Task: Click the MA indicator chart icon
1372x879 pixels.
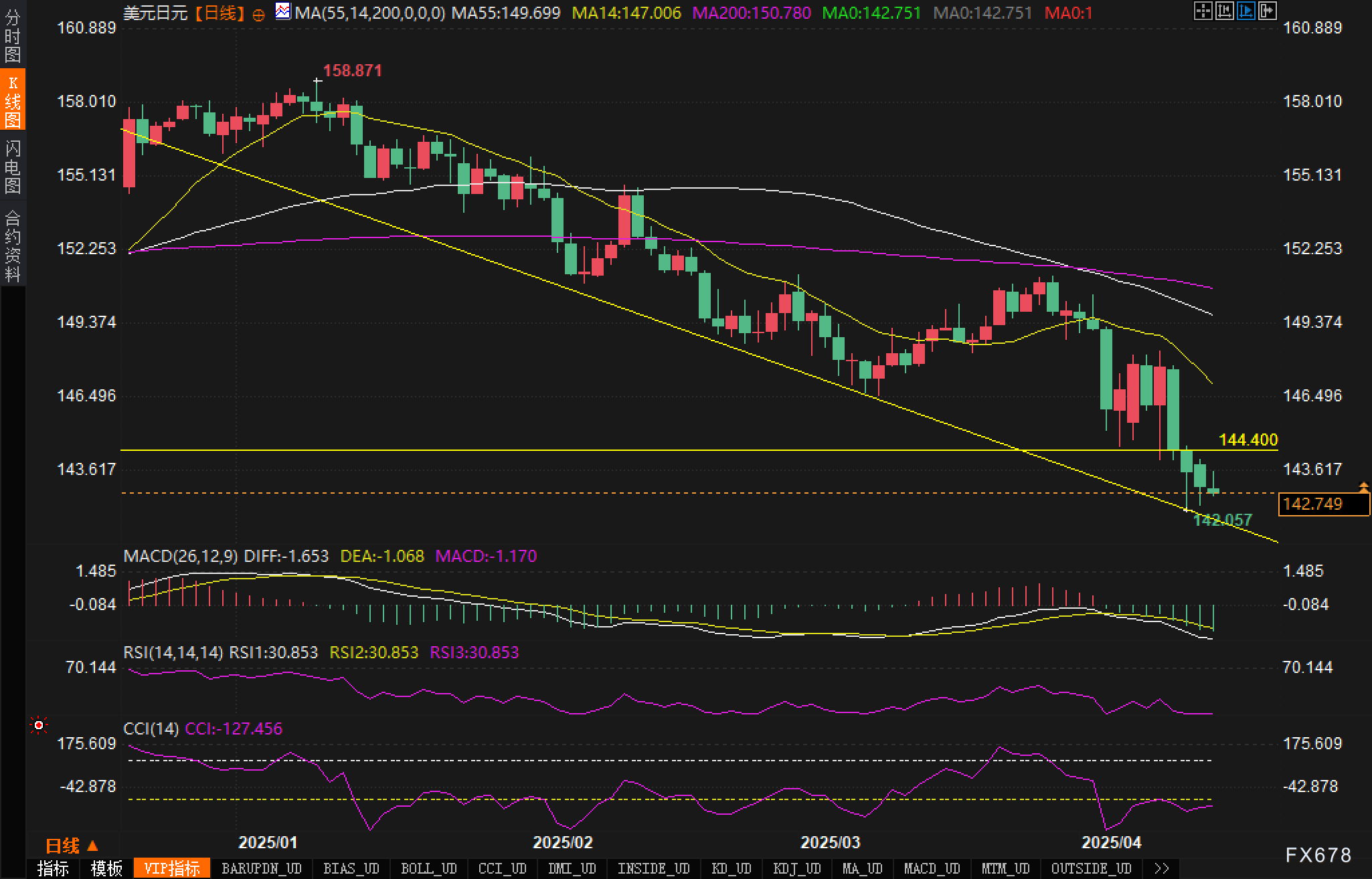Action: (x=283, y=11)
